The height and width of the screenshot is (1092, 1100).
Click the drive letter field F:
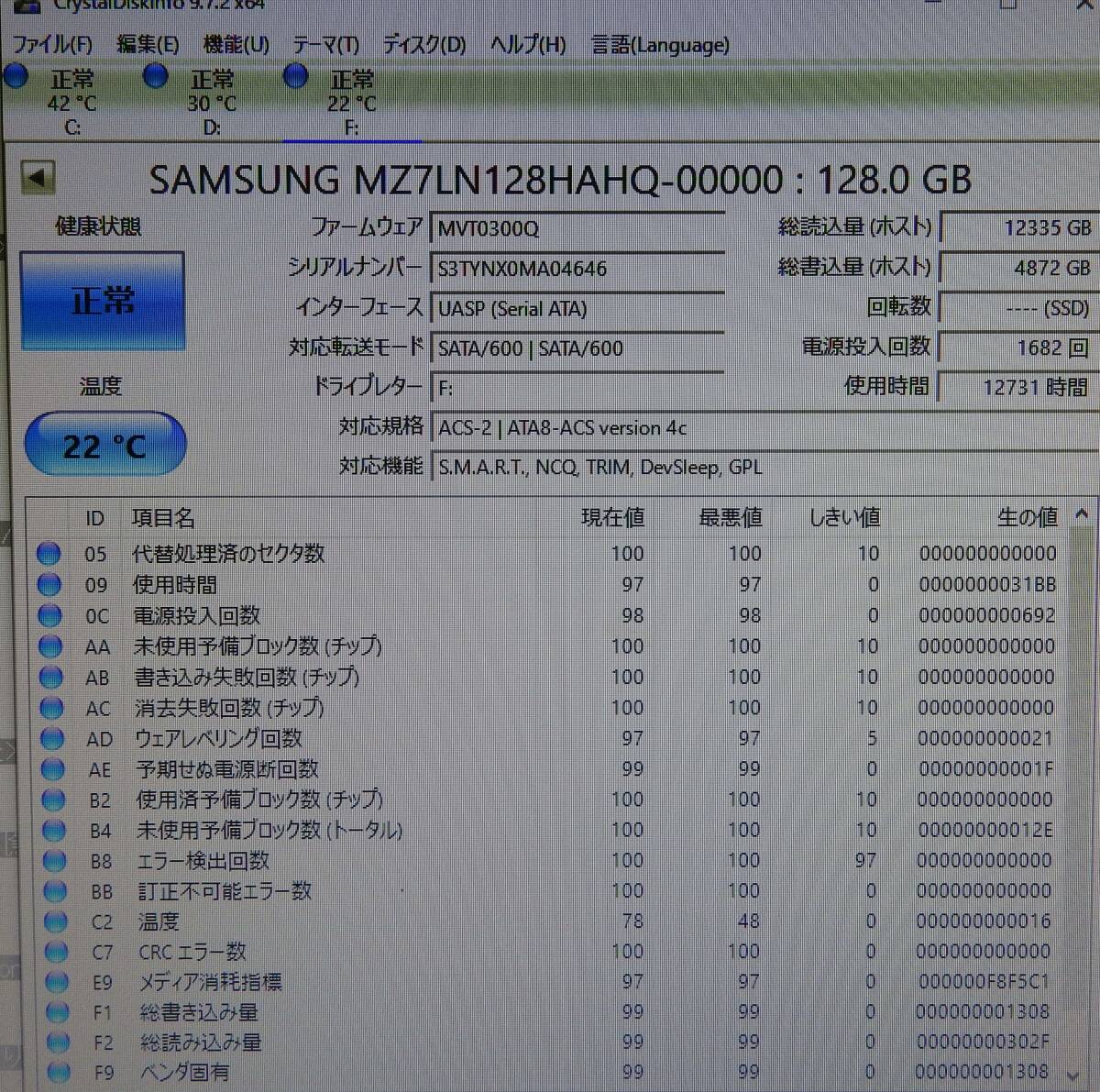pos(577,387)
